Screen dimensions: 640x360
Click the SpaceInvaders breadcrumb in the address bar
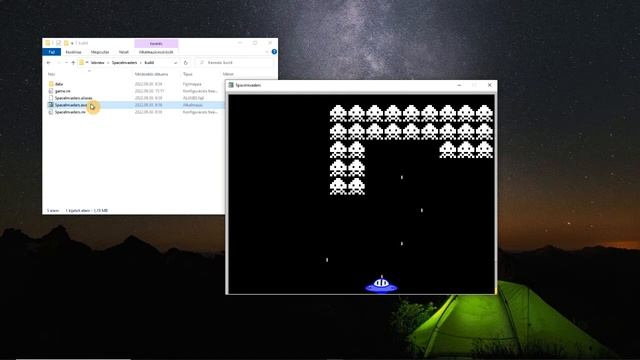(x=124, y=63)
